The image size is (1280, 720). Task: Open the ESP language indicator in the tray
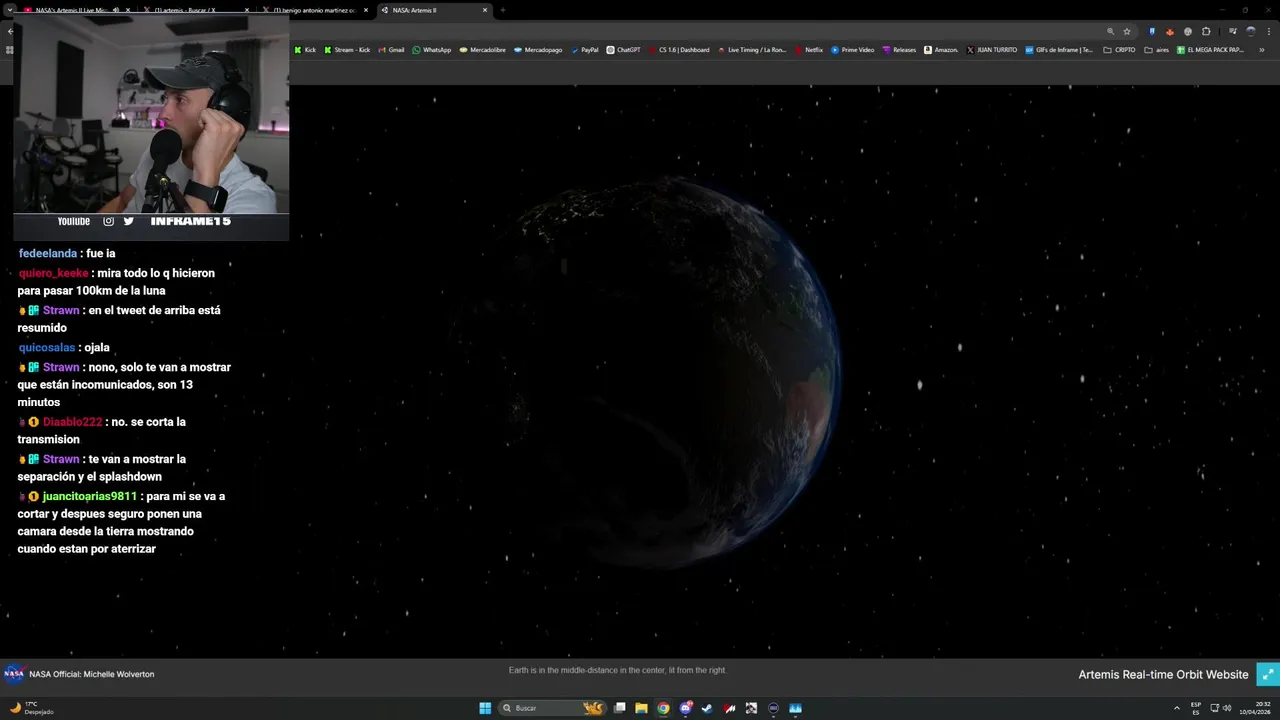pos(1196,708)
